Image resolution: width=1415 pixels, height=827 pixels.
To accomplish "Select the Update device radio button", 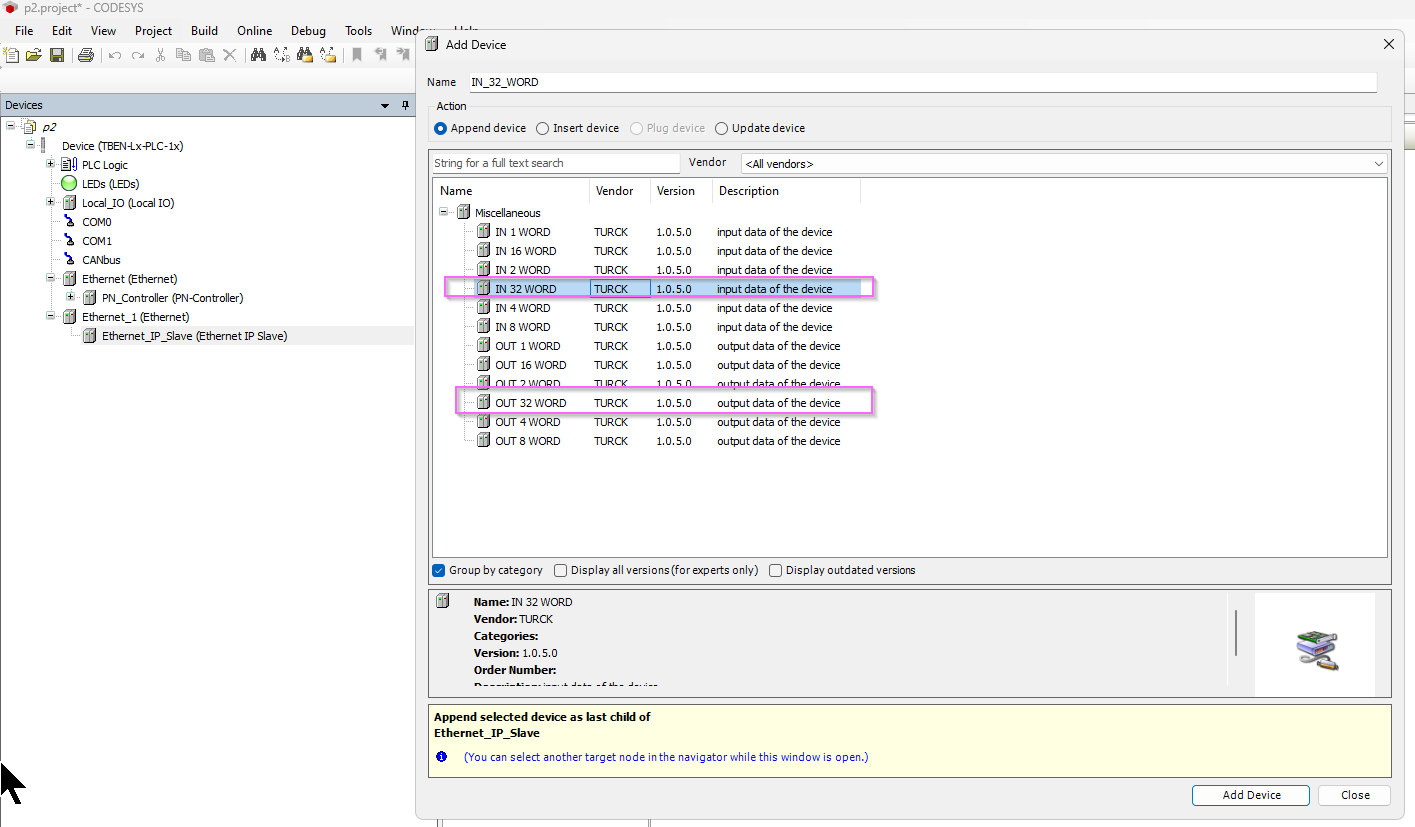I will coord(721,128).
